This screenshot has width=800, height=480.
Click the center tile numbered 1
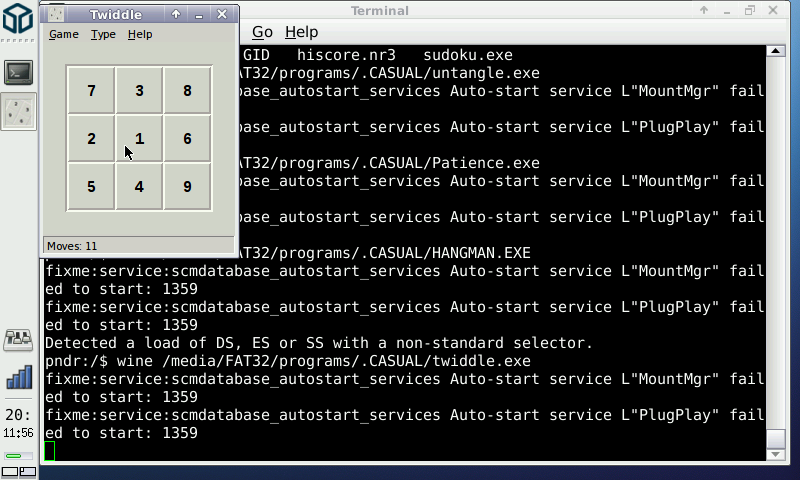pos(139,139)
